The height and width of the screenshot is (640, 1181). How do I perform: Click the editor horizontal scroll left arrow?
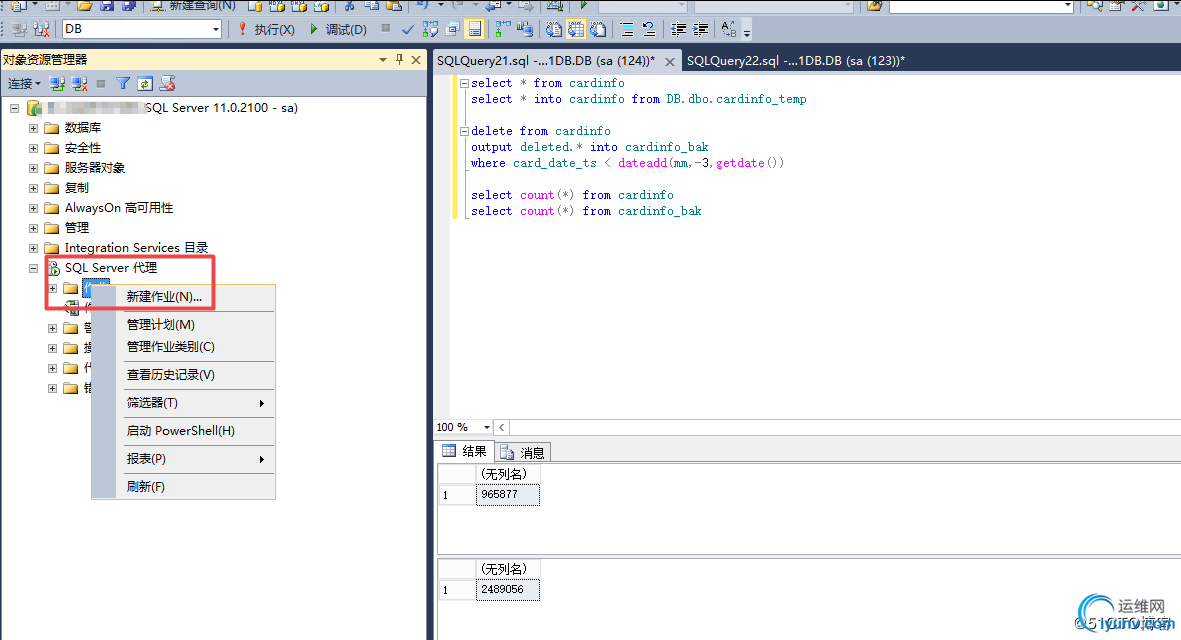click(502, 428)
